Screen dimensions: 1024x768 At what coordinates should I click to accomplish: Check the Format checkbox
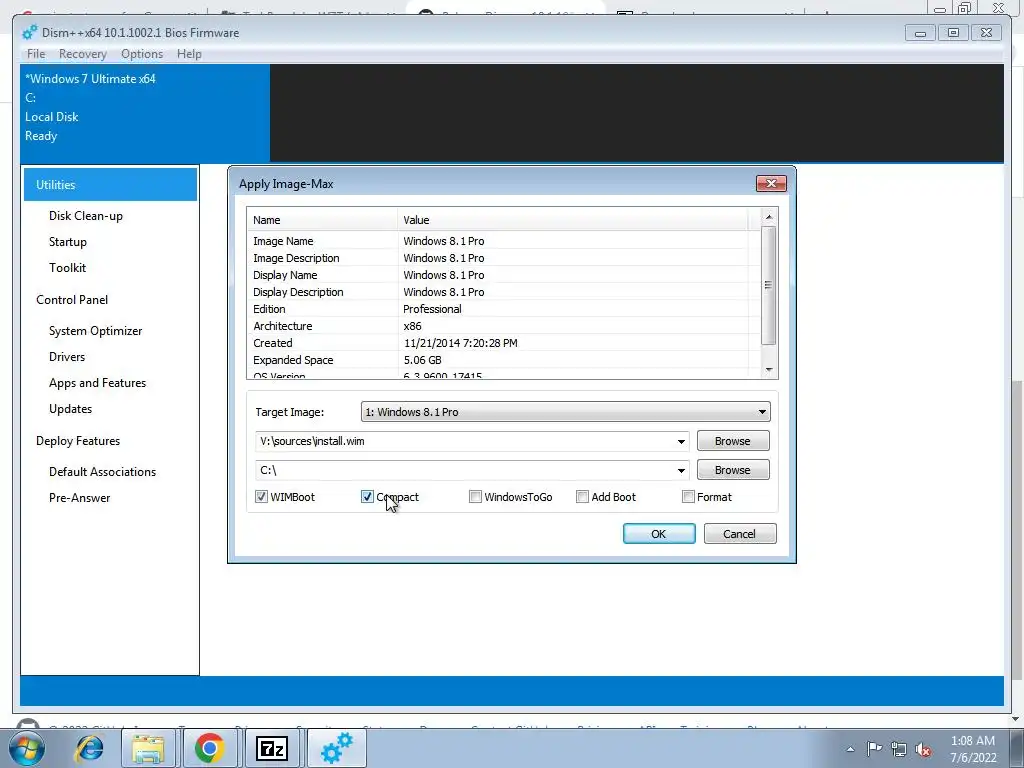[688, 497]
